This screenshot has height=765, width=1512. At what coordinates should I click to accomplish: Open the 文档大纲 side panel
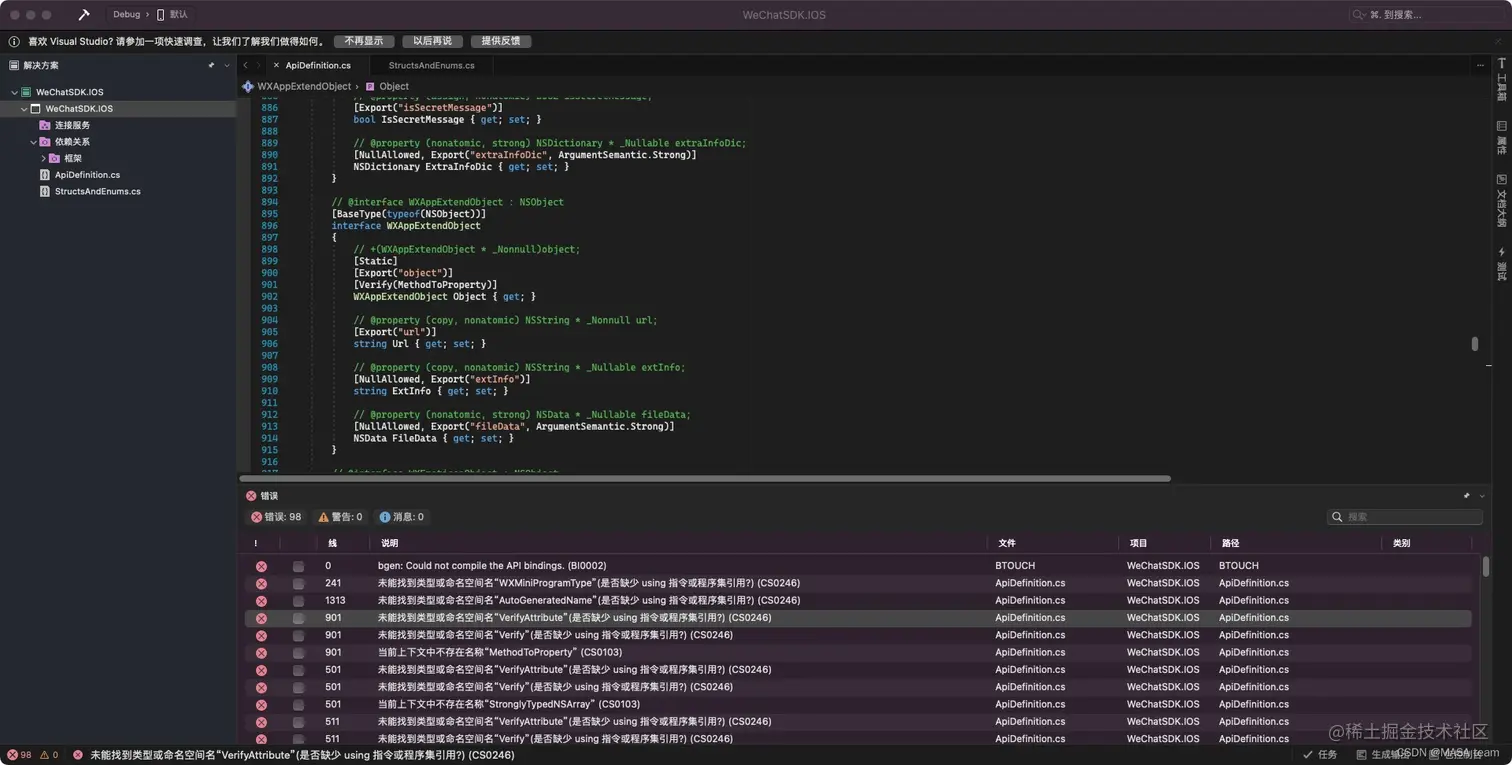(x=1501, y=200)
